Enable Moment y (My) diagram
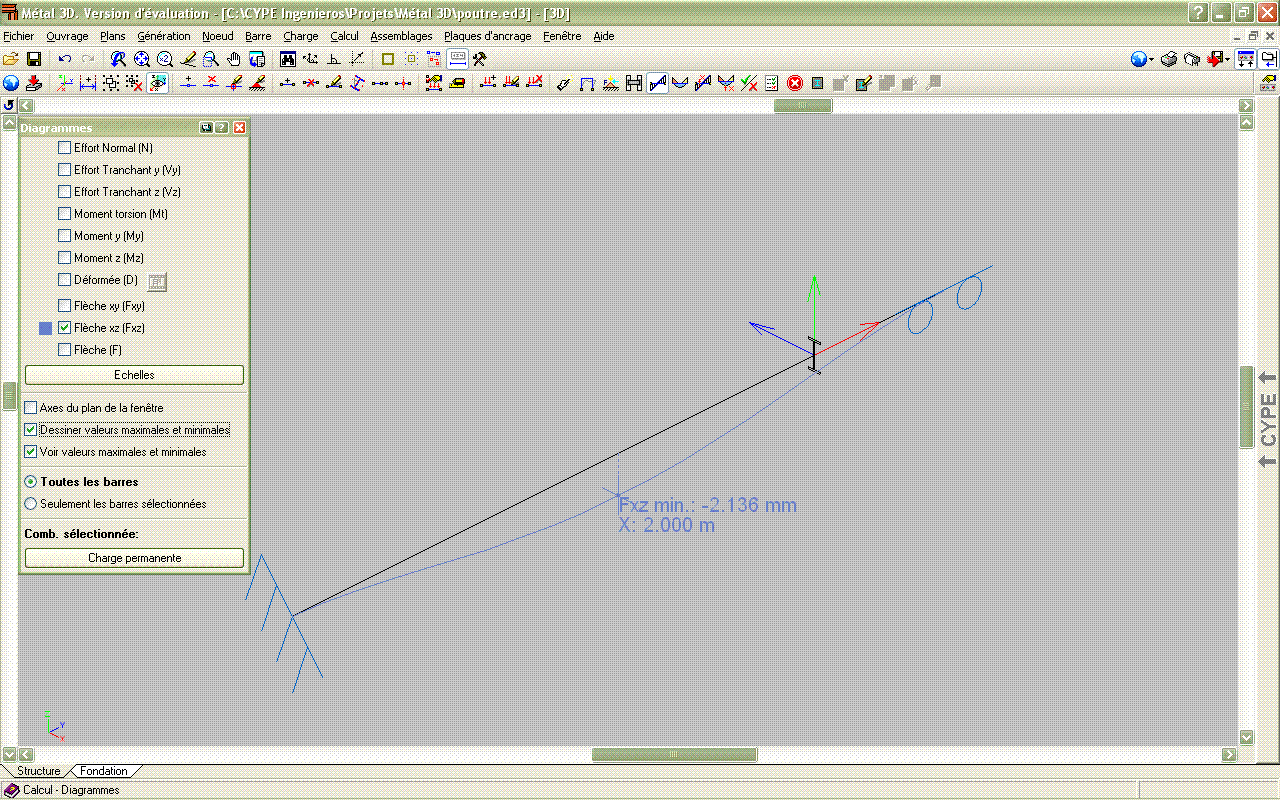 point(65,236)
